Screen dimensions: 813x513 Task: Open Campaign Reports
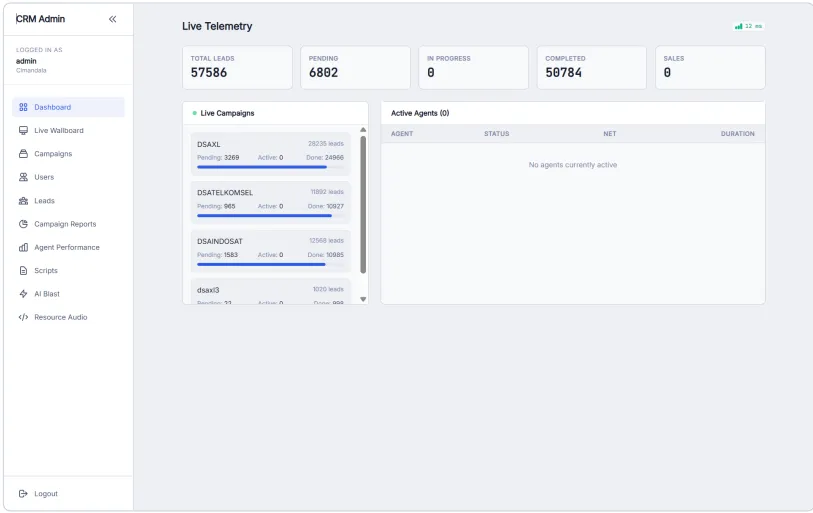click(68, 224)
